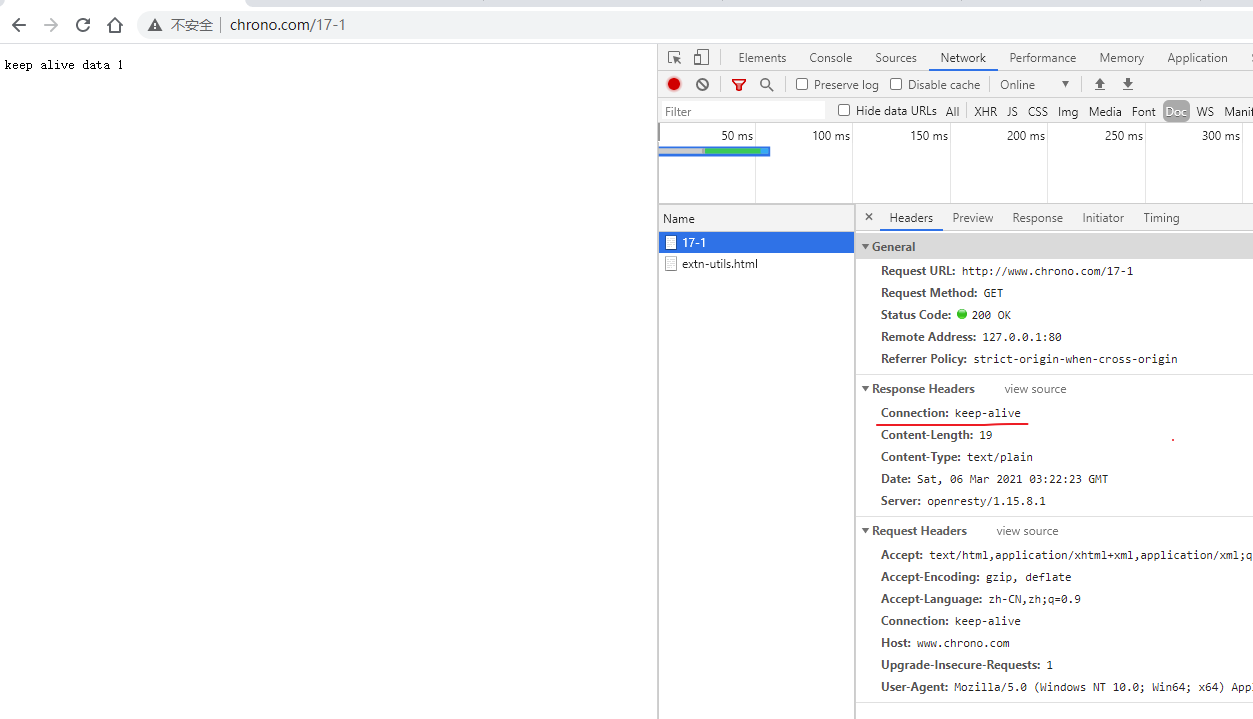
Task: Clear the network log
Action: [x=702, y=85]
